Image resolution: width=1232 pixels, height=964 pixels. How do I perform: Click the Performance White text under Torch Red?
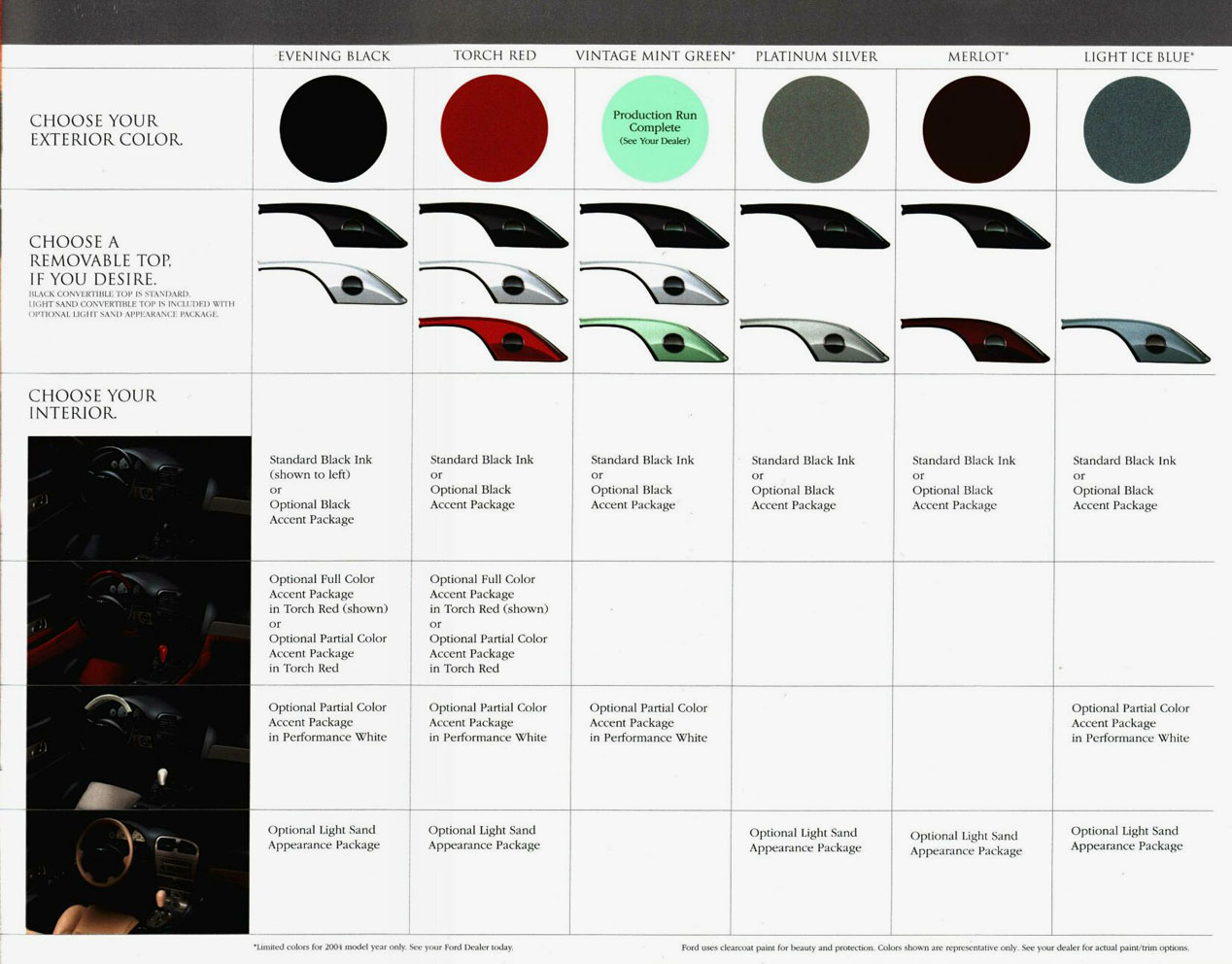(x=488, y=722)
